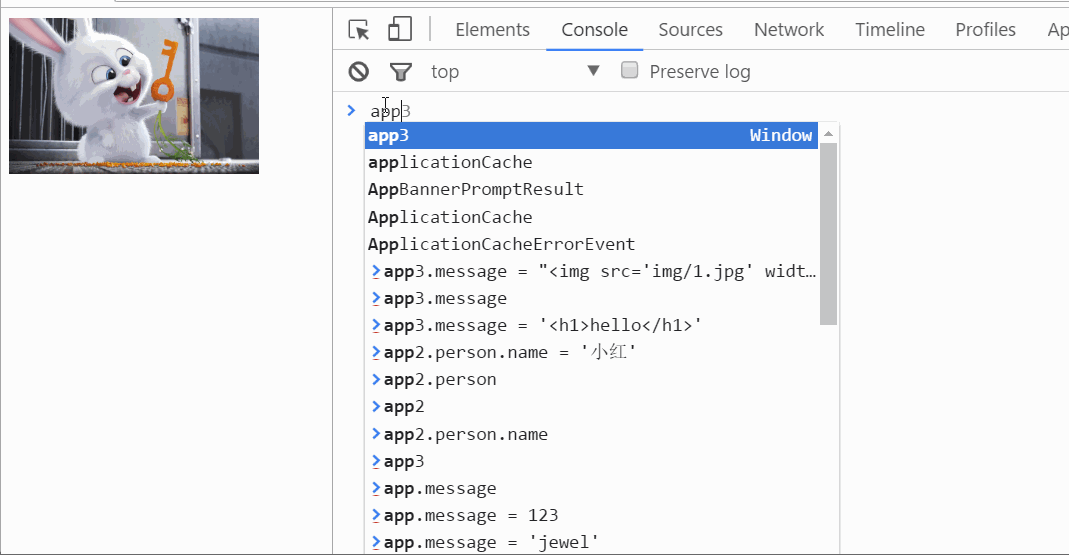
Task: Click history arrow beside app2.person.name = '小红'
Action: coord(376,352)
